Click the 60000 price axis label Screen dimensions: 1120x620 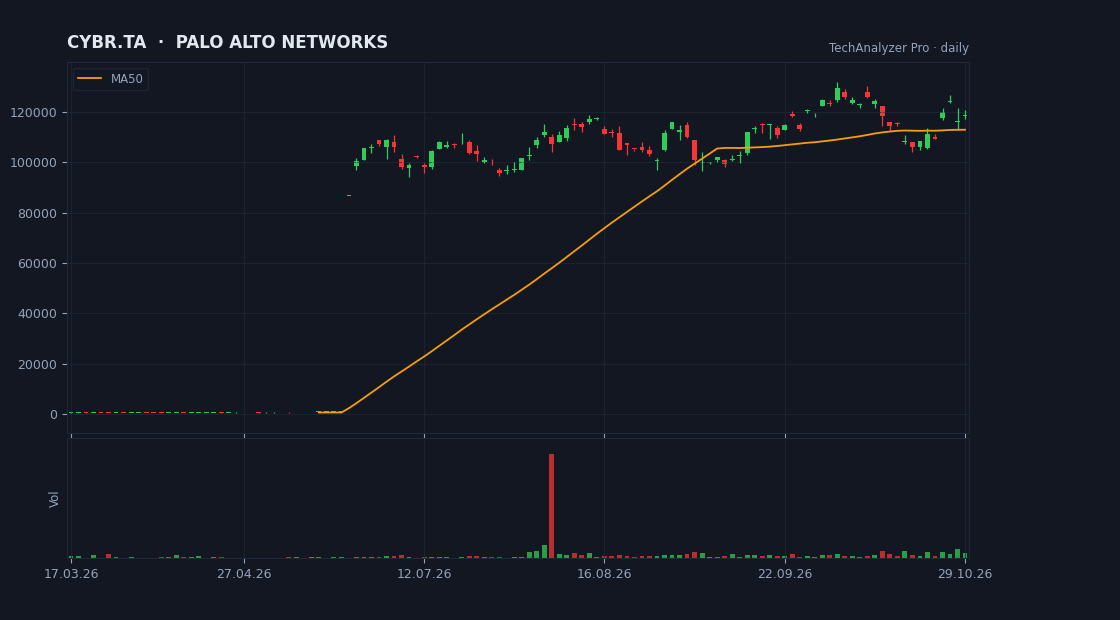37,264
